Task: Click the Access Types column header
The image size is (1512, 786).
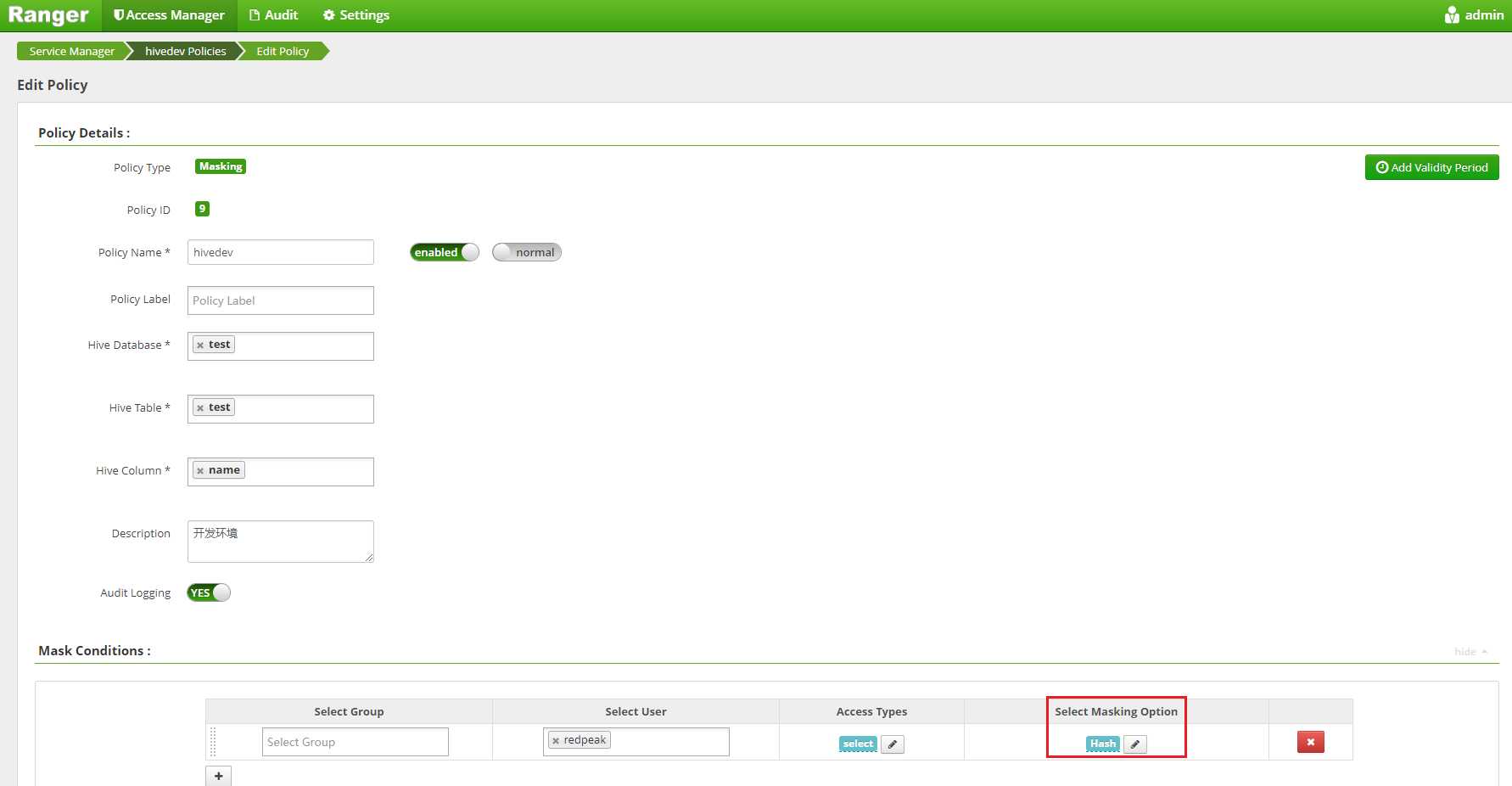Action: (x=871, y=711)
